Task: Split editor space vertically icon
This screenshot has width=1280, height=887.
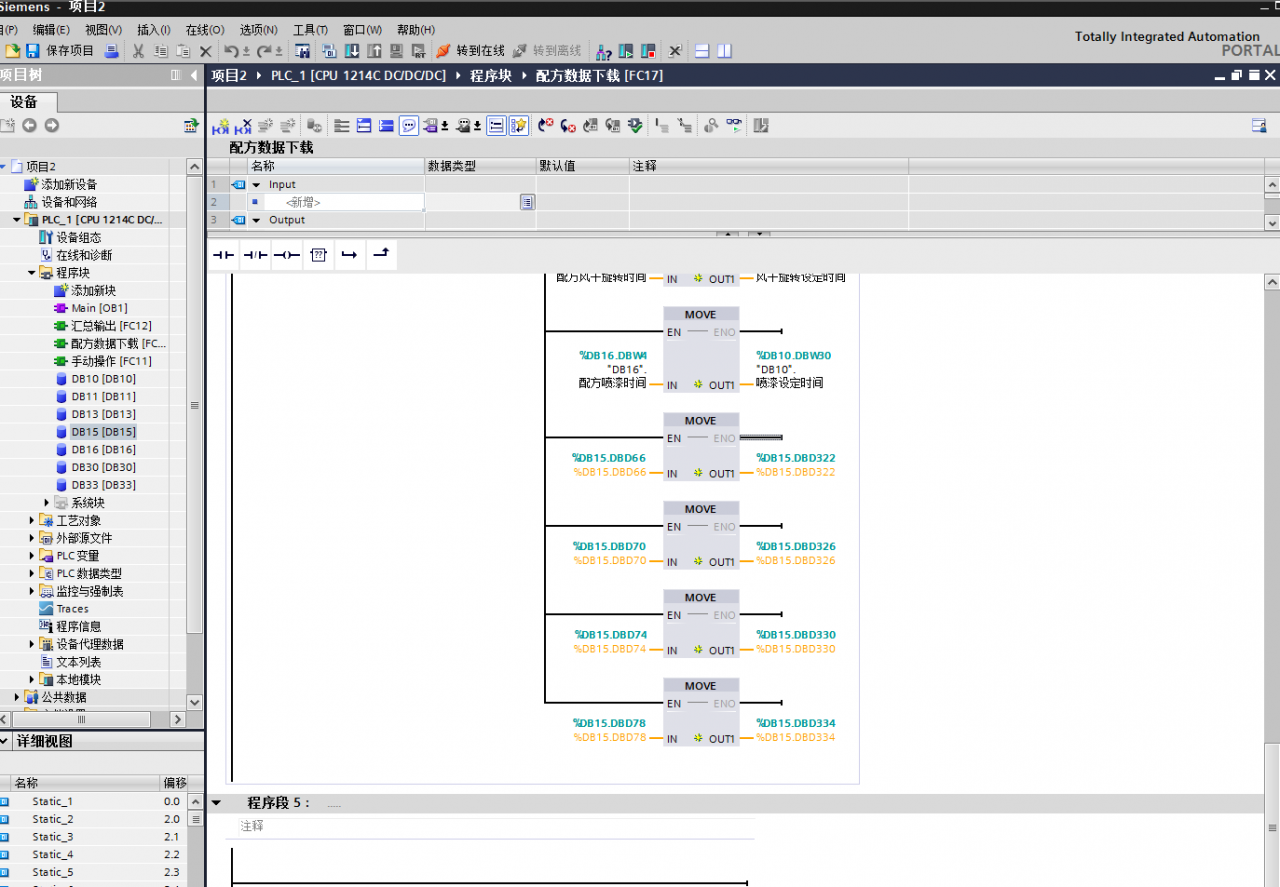Action: (724, 51)
